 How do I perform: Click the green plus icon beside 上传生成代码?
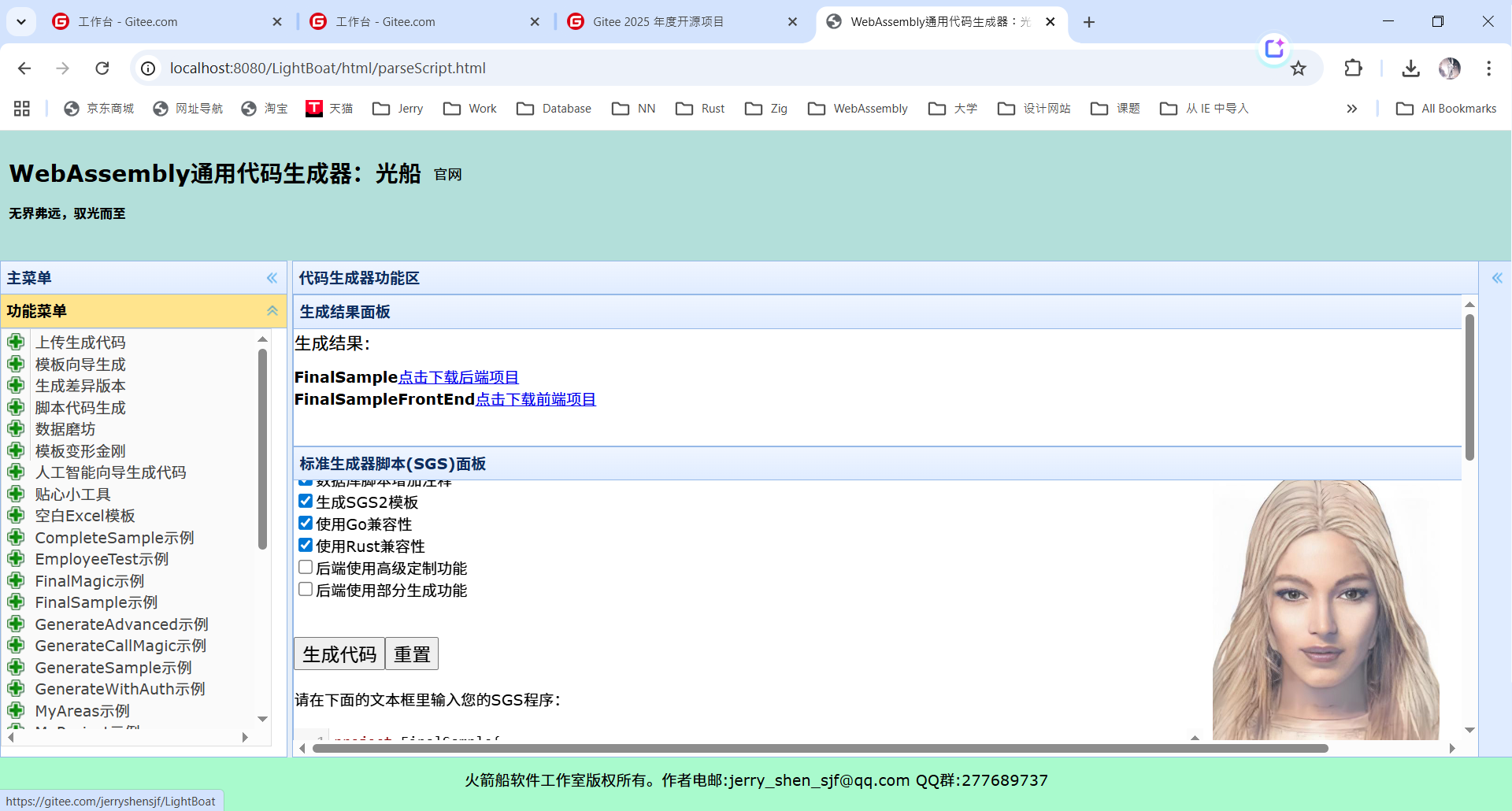tap(17, 342)
